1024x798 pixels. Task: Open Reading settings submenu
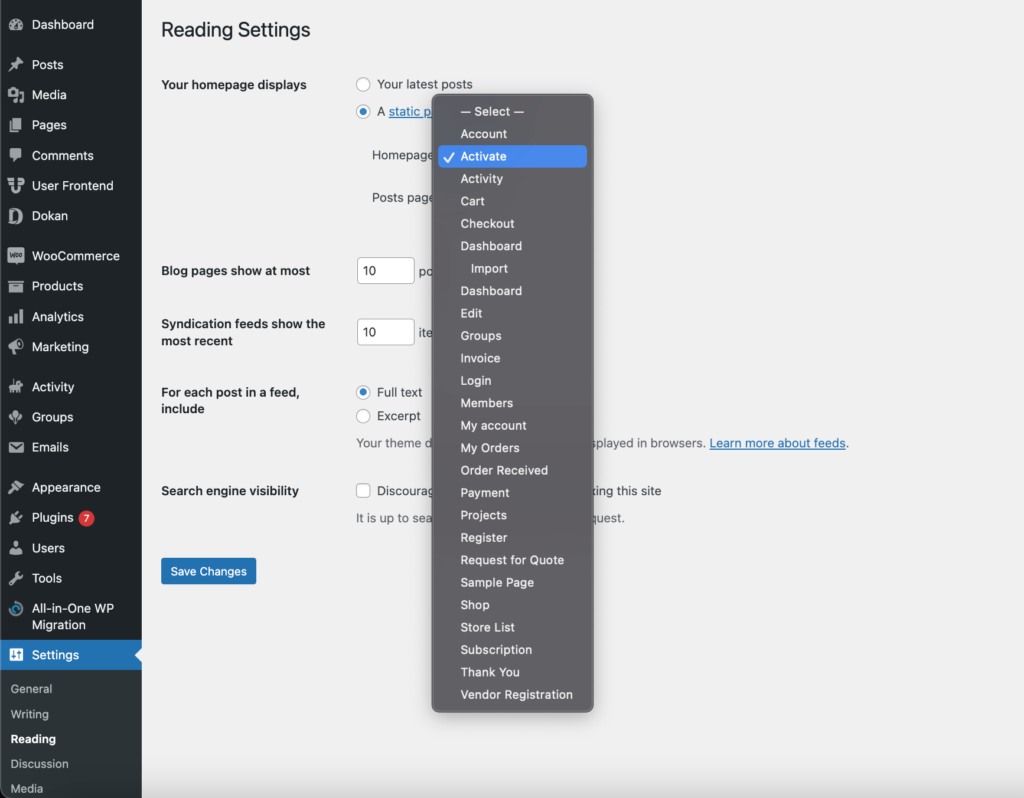pos(33,739)
